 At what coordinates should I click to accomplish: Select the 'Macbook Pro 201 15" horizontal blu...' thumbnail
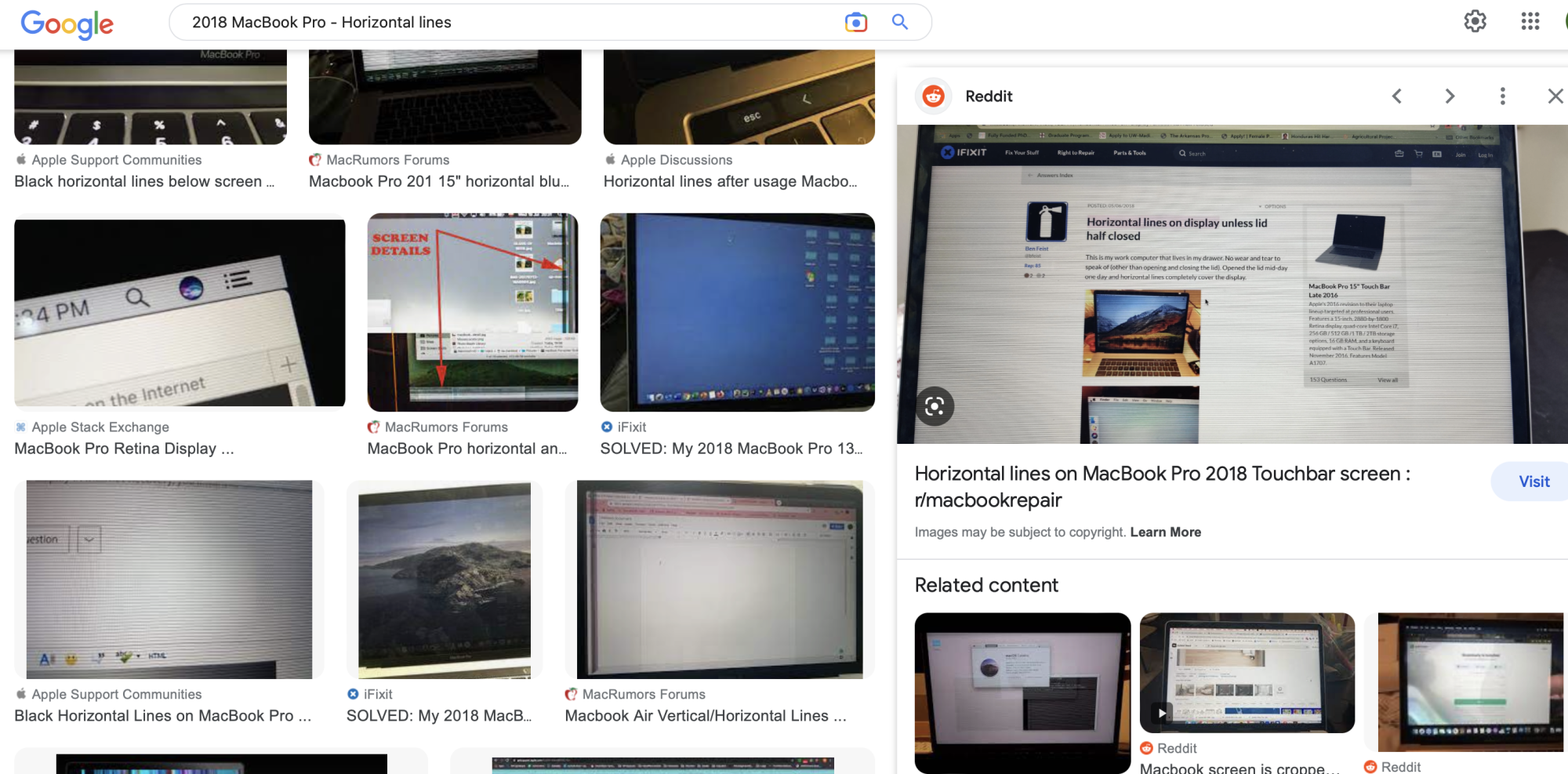pos(445,97)
